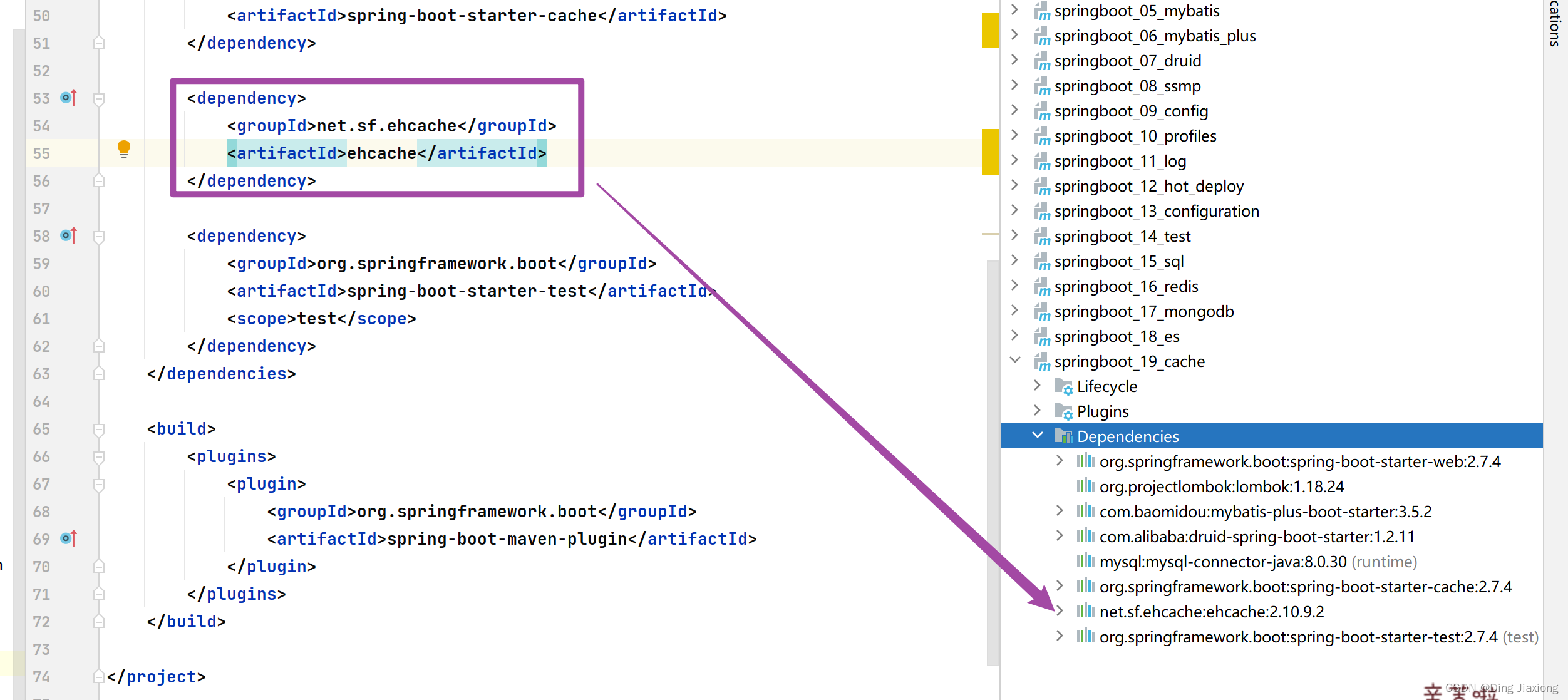Click yellow warning stripe beside line 55
Viewport: 1568px width, 700px height.
[x=990, y=152]
